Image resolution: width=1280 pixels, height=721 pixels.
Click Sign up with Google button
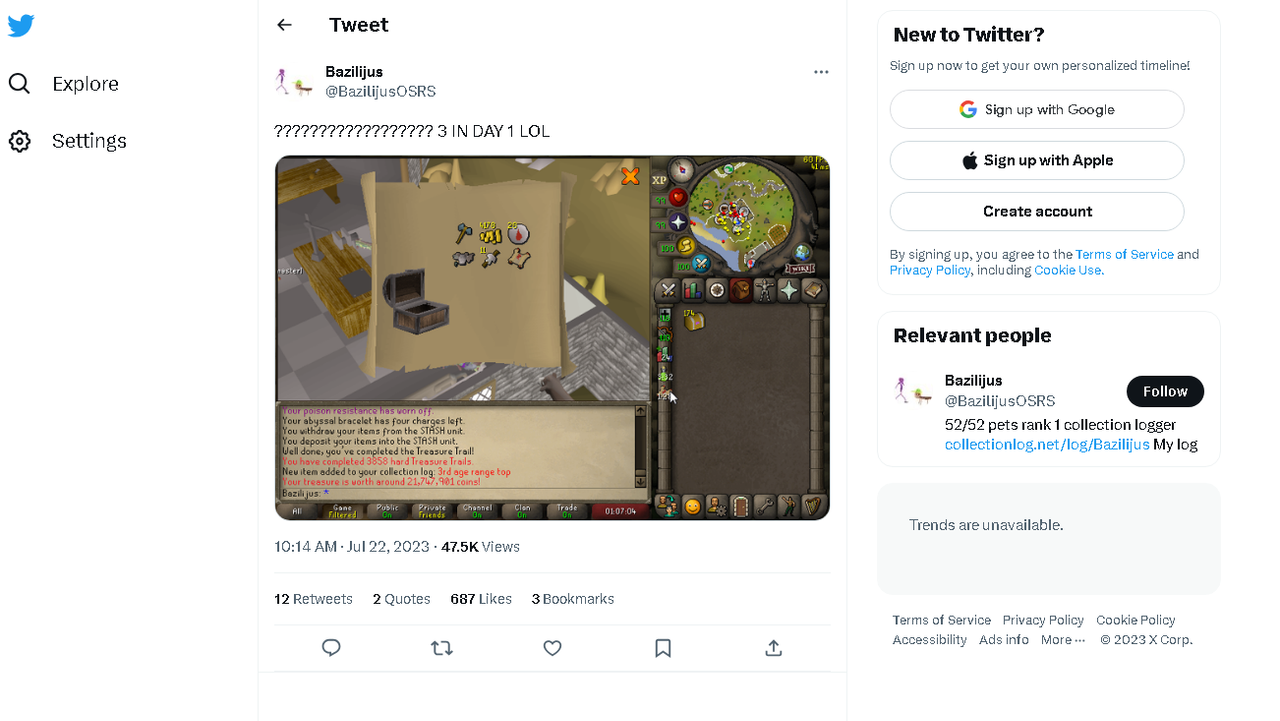(x=1037, y=110)
